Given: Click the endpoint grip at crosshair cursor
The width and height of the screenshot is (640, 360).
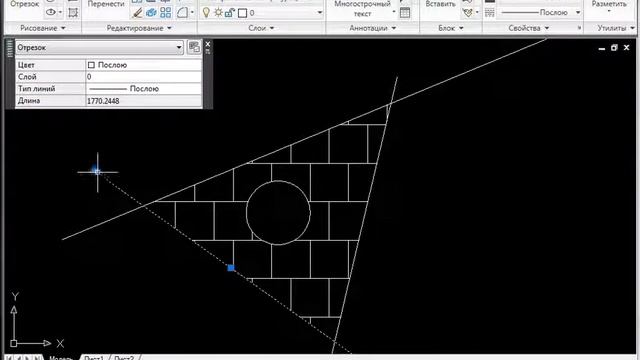Looking at the screenshot, I should click(97, 172).
